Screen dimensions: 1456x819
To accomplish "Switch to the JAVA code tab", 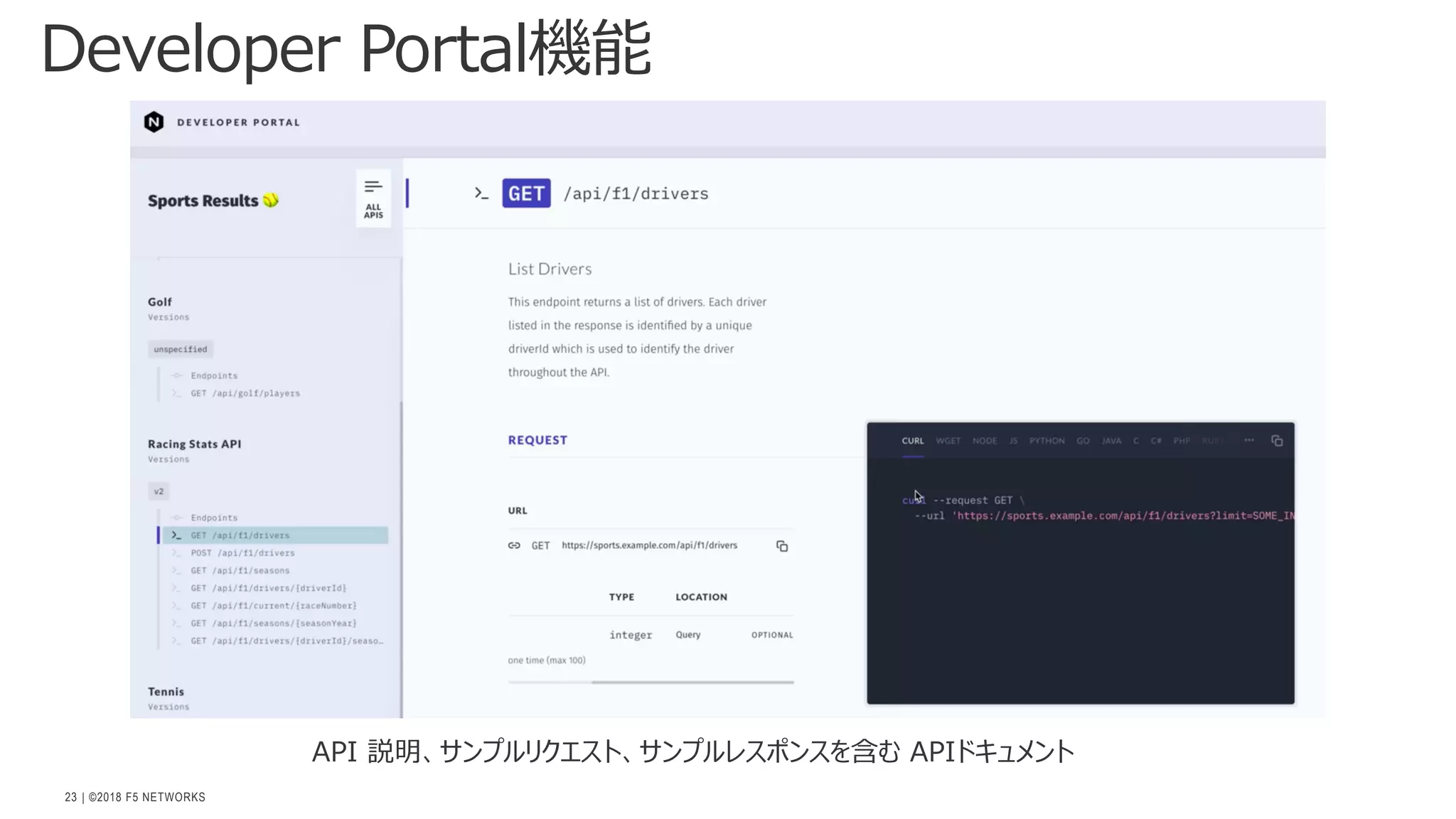I will (x=1111, y=441).
